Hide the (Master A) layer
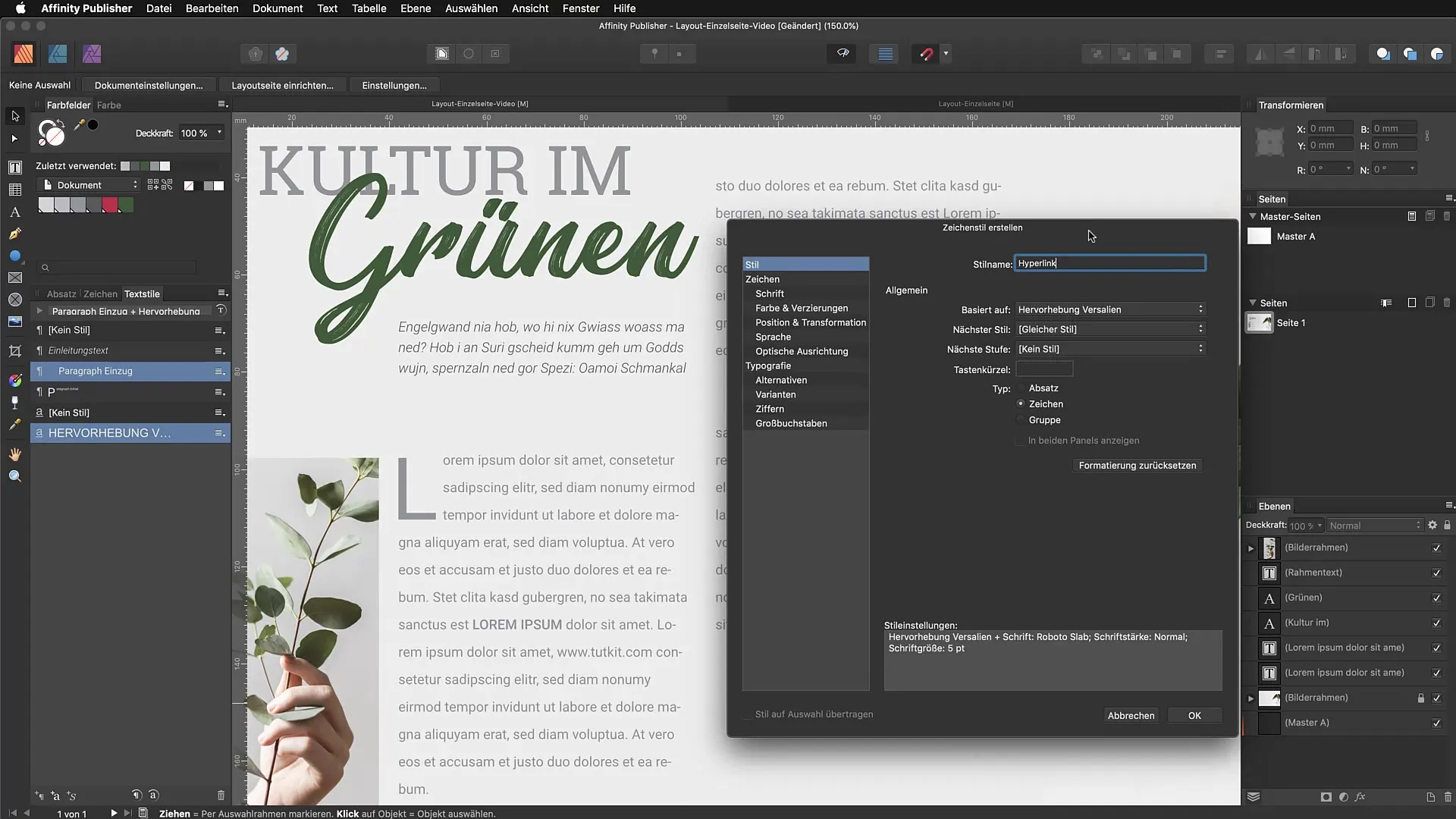 point(1436,723)
